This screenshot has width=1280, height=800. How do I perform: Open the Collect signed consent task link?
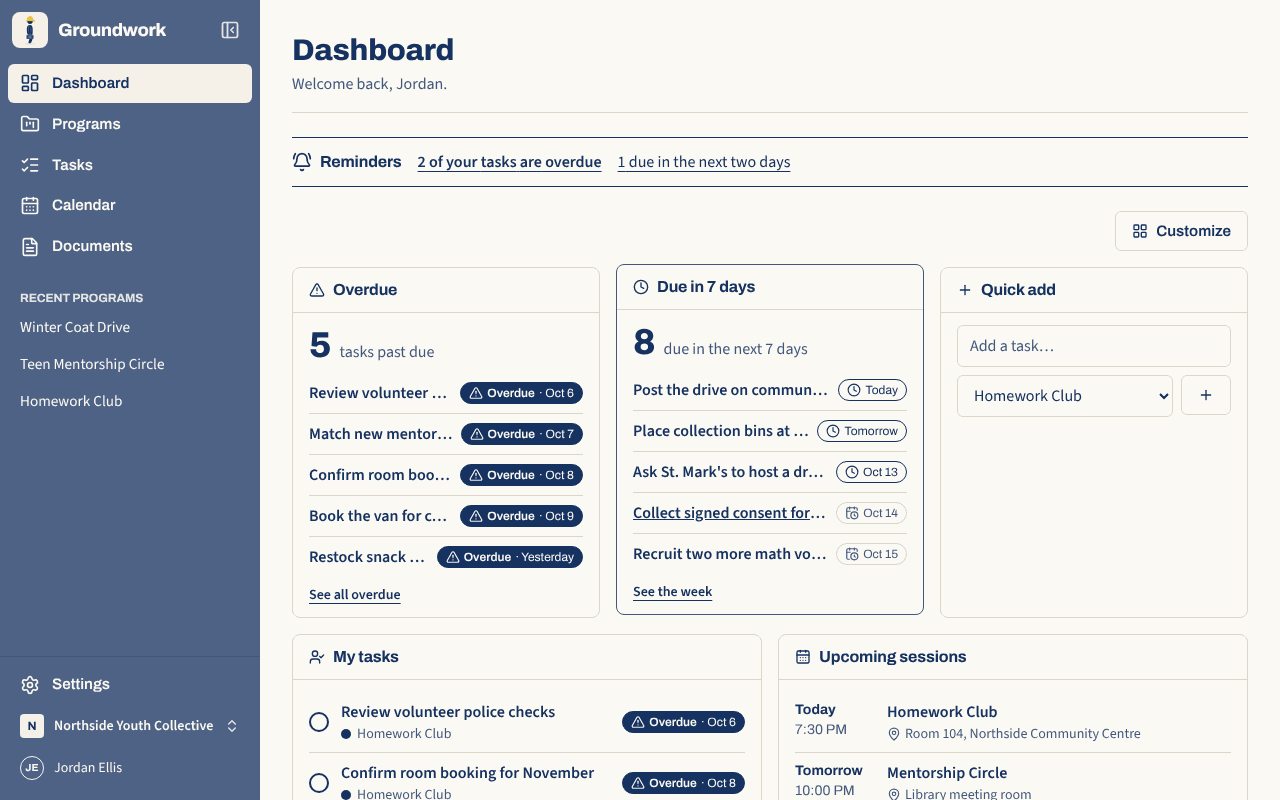(x=729, y=513)
